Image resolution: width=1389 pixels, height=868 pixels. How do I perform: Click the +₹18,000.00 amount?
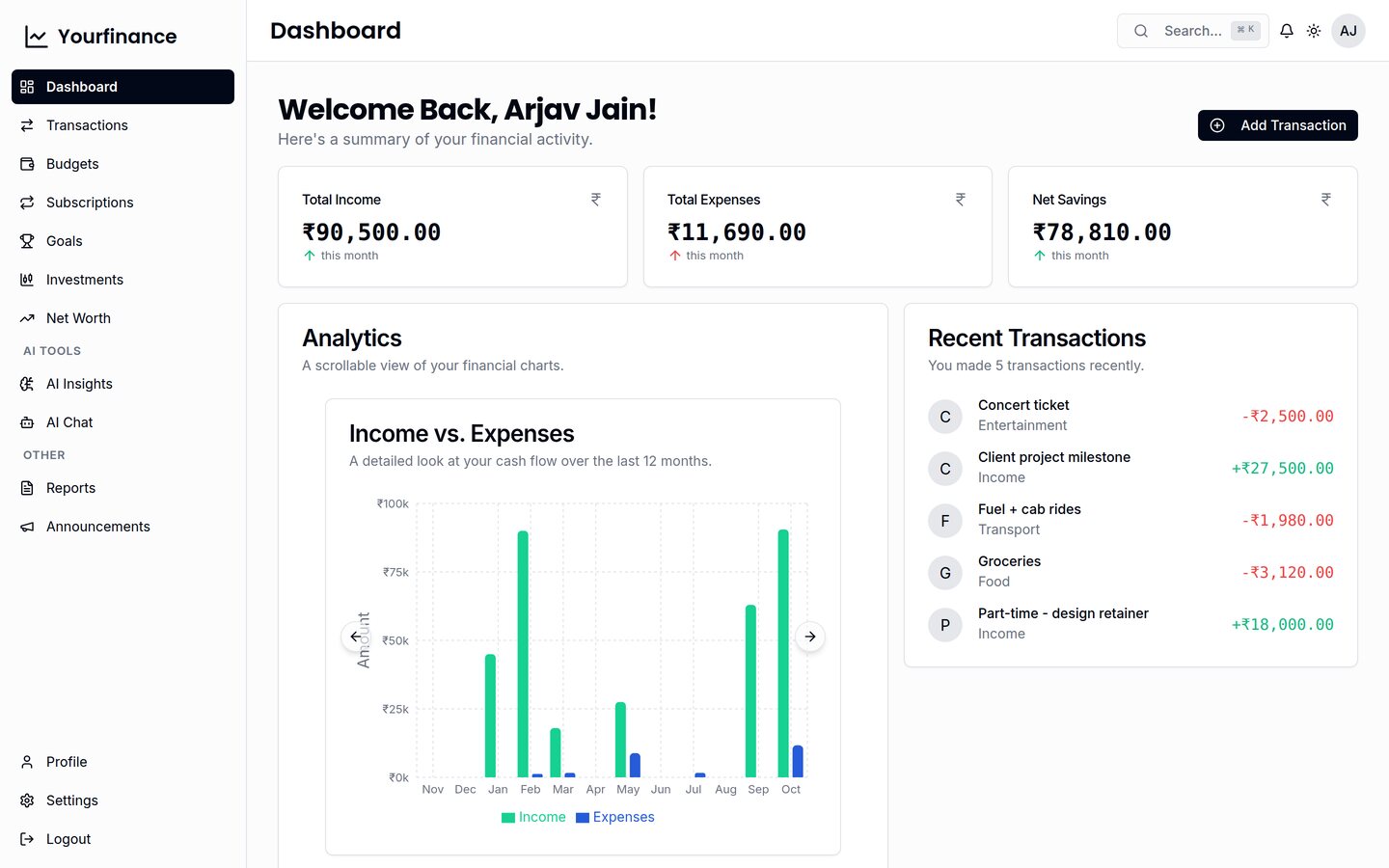click(x=1283, y=625)
